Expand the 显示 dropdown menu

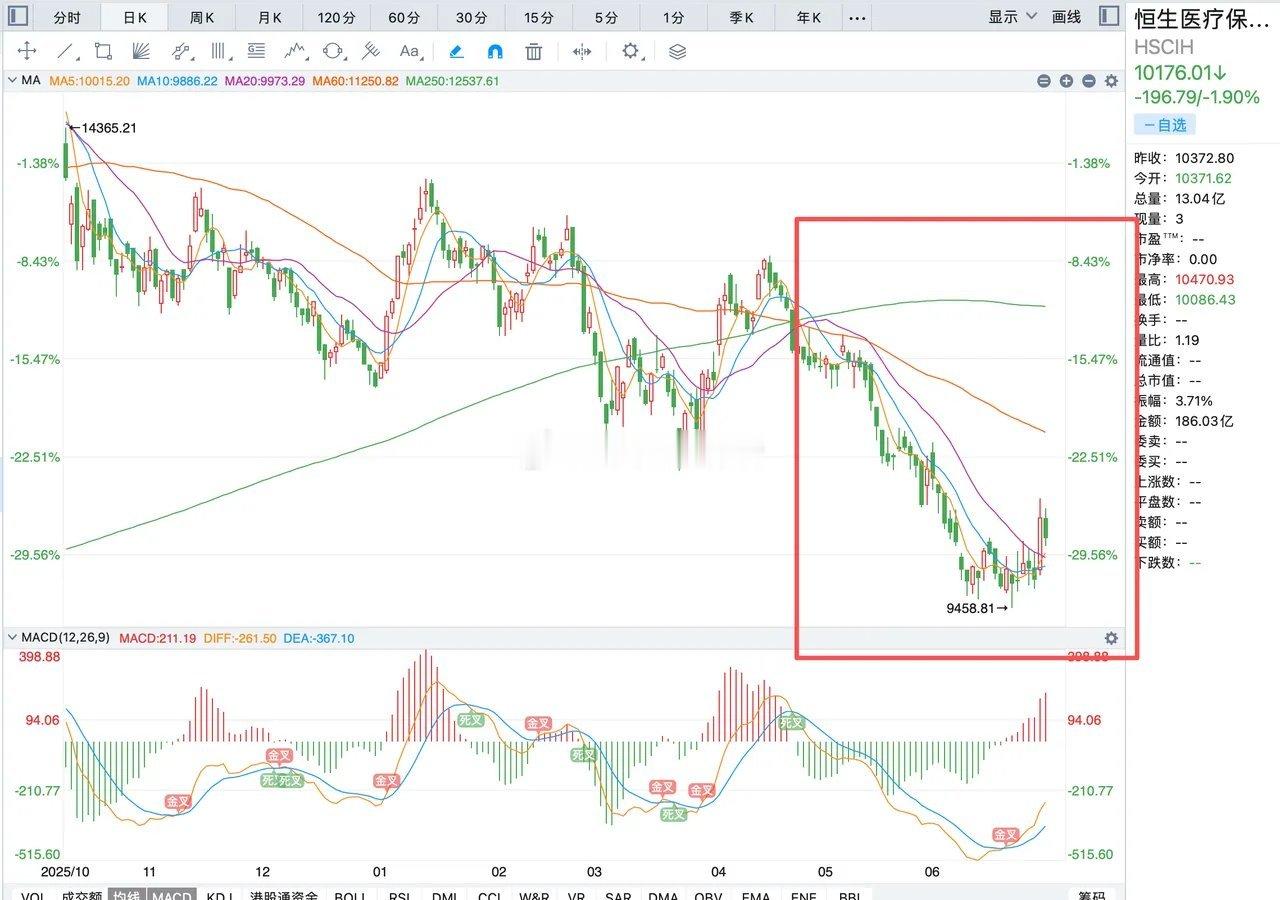[1010, 17]
